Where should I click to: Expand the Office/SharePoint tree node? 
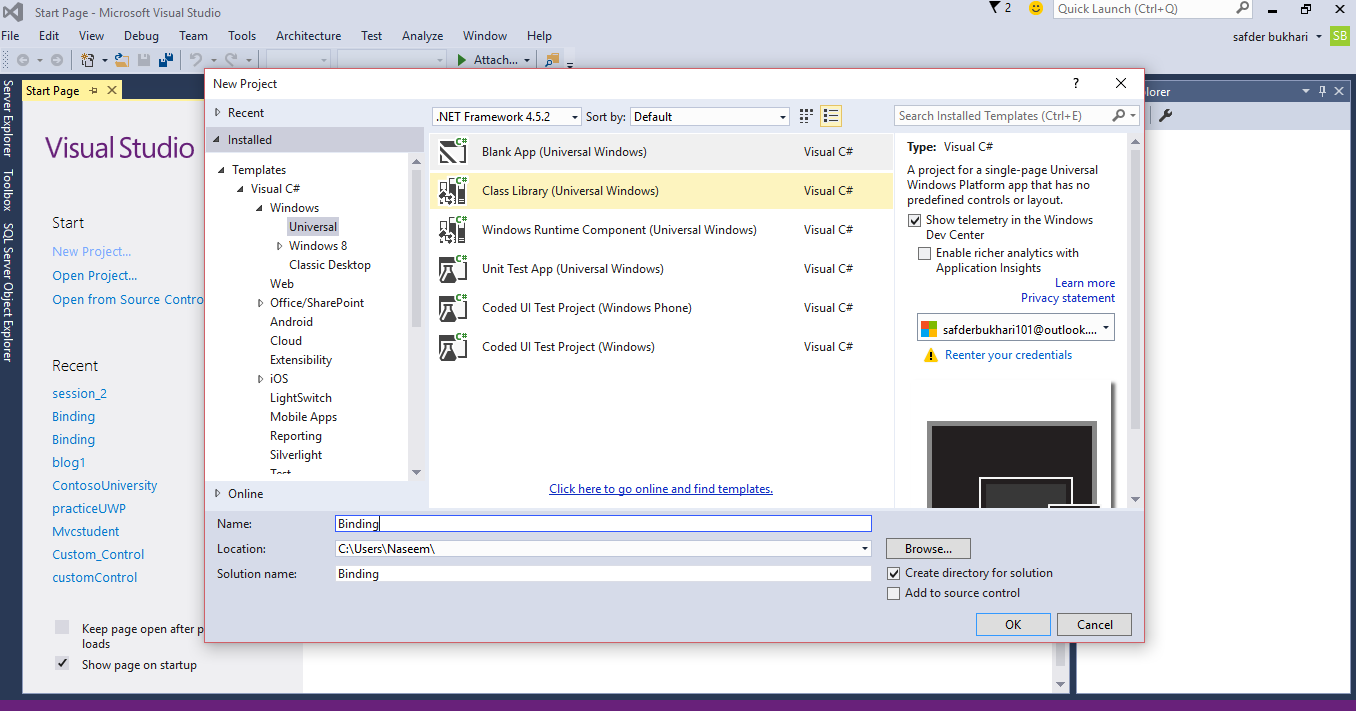click(261, 303)
